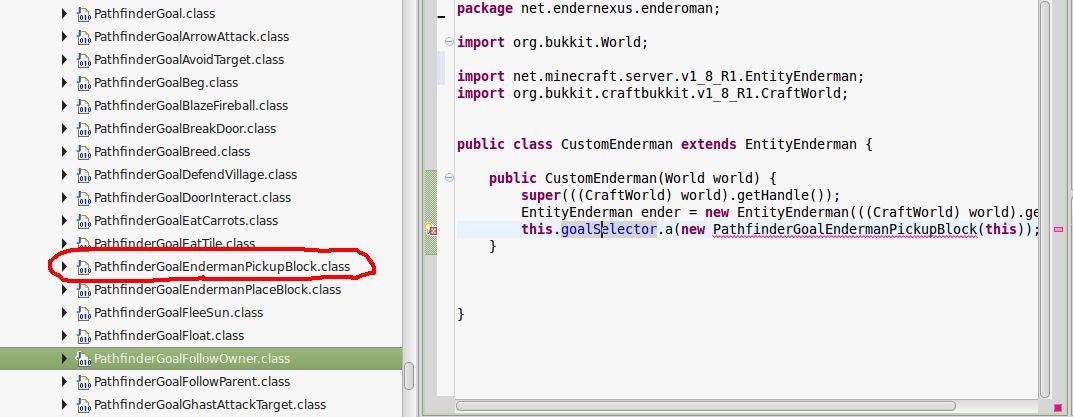Select PathfinderGoalBeg.class row
The image size is (1073, 417).
pyautogui.click(x=166, y=82)
